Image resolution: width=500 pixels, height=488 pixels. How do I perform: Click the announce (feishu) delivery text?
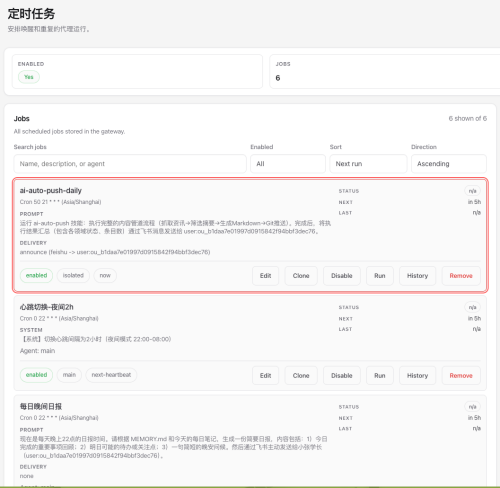pos(115,252)
